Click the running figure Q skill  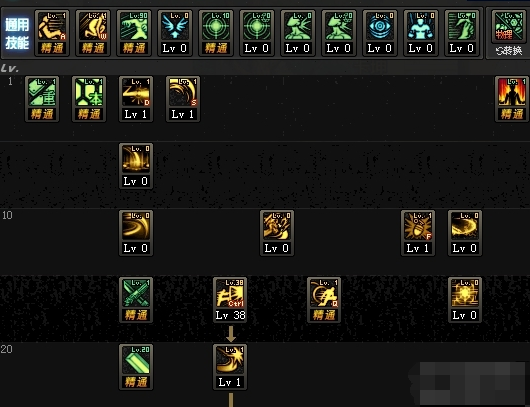(324, 300)
